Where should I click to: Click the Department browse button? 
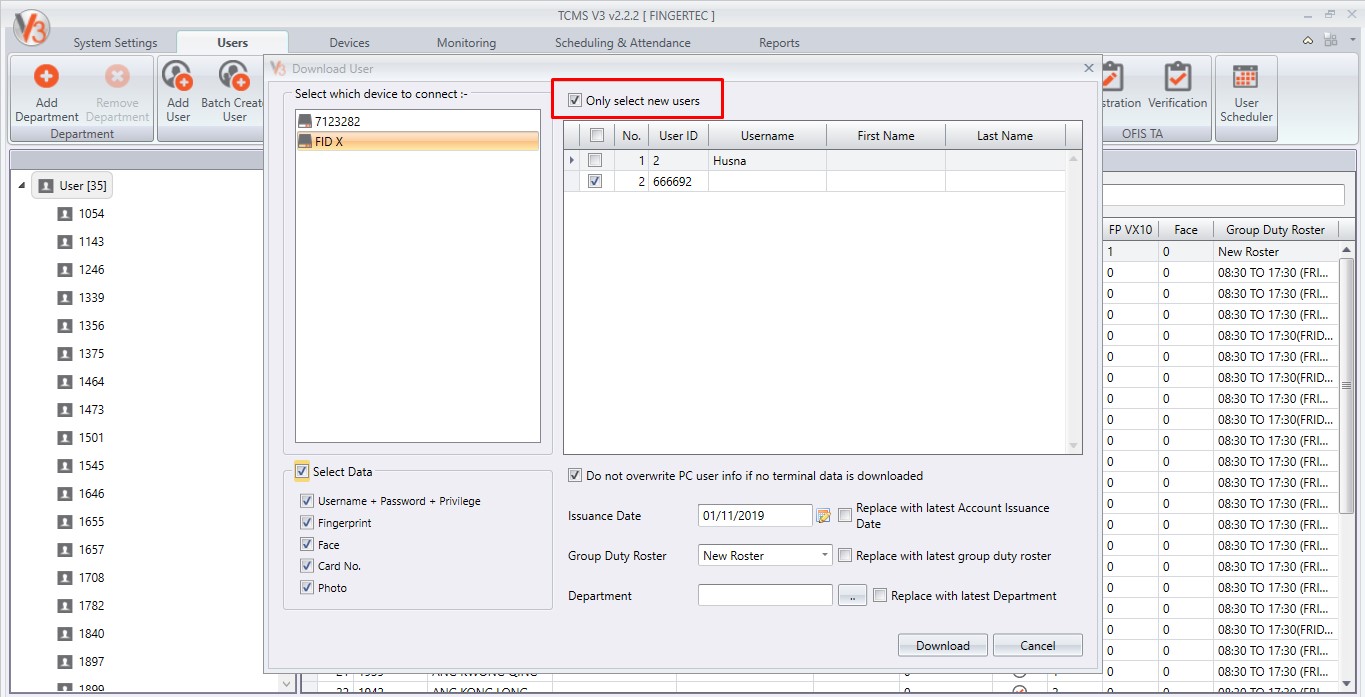(852, 596)
